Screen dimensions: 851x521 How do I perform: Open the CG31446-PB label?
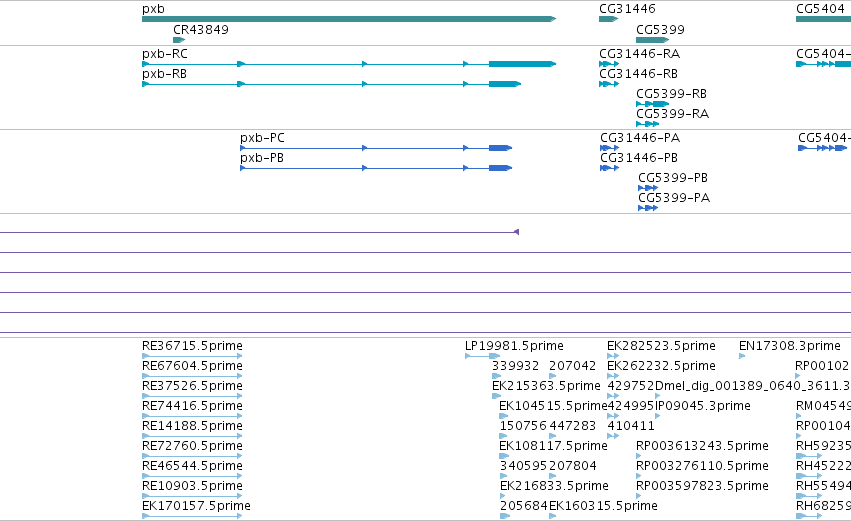pos(639,158)
